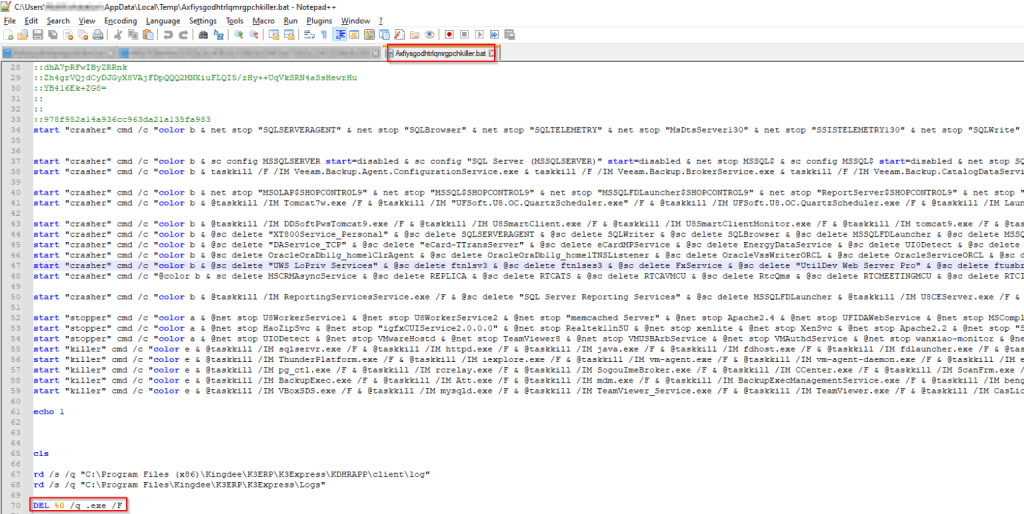Viewport: 1024px width, 514px height.
Task: Click line number 59 in the margin
Action: pyautogui.click(x=17, y=391)
